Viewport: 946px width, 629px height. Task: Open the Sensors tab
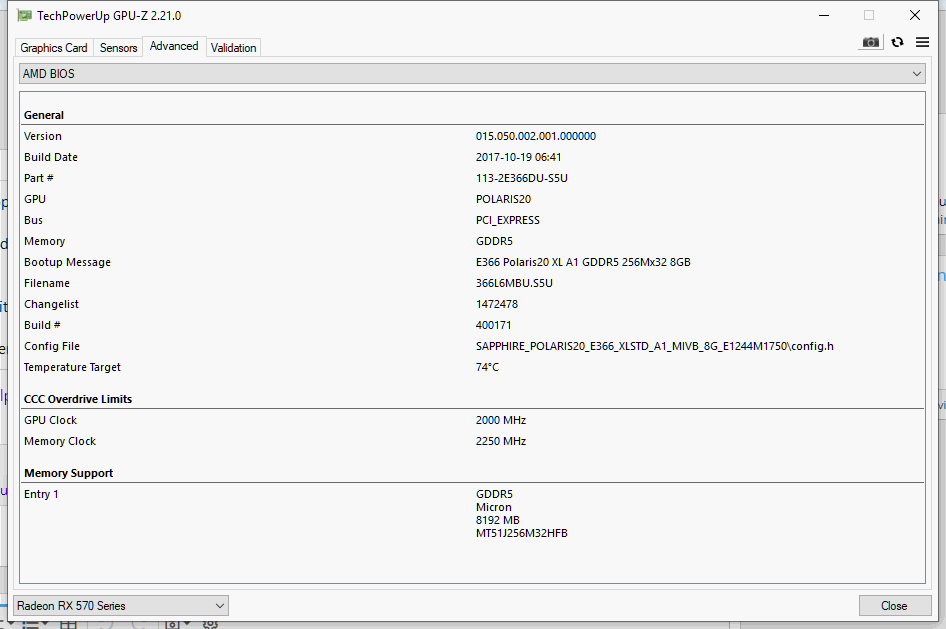point(118,48)
